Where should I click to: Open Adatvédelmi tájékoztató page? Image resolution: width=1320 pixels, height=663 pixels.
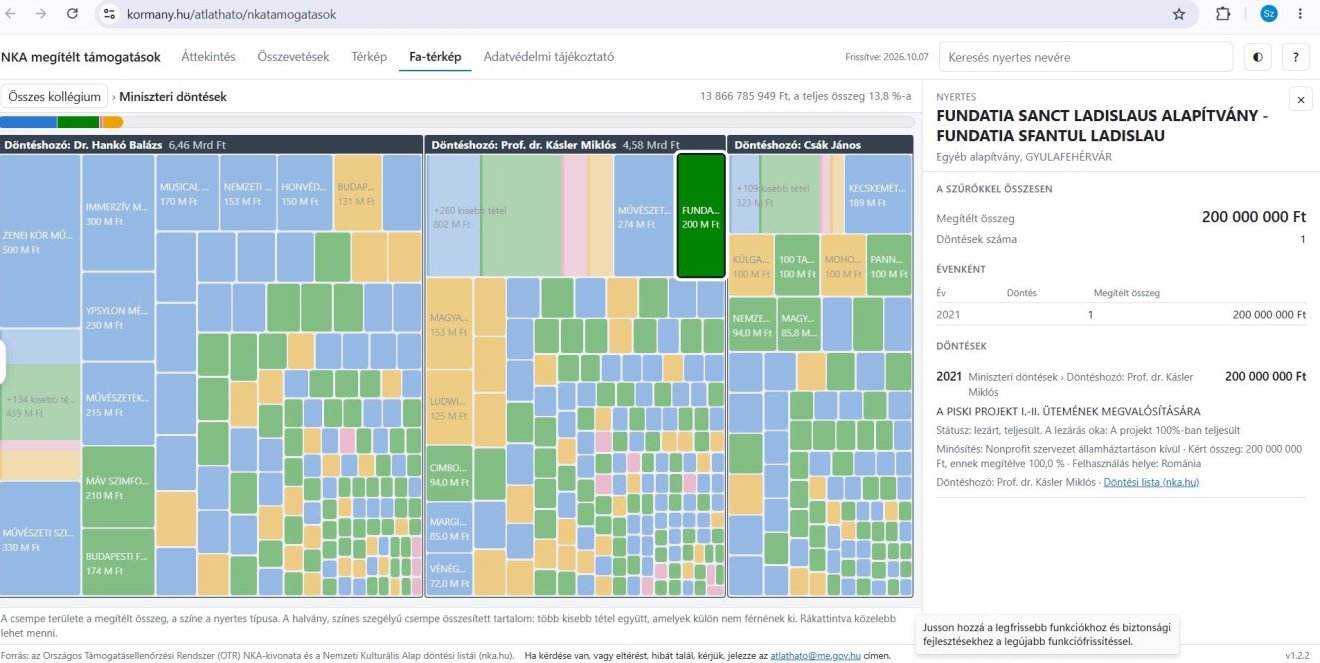pos(548,57)
